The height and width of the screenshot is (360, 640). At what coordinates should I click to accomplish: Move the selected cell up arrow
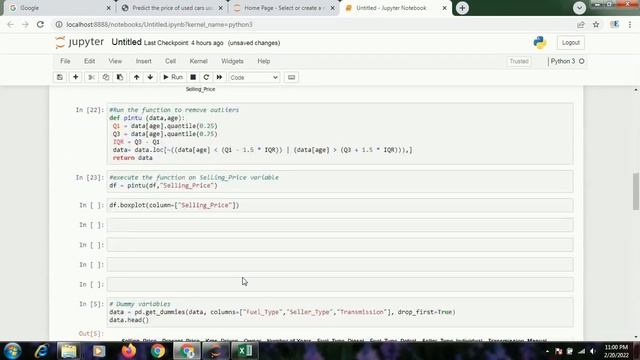(x=136, y=77)
